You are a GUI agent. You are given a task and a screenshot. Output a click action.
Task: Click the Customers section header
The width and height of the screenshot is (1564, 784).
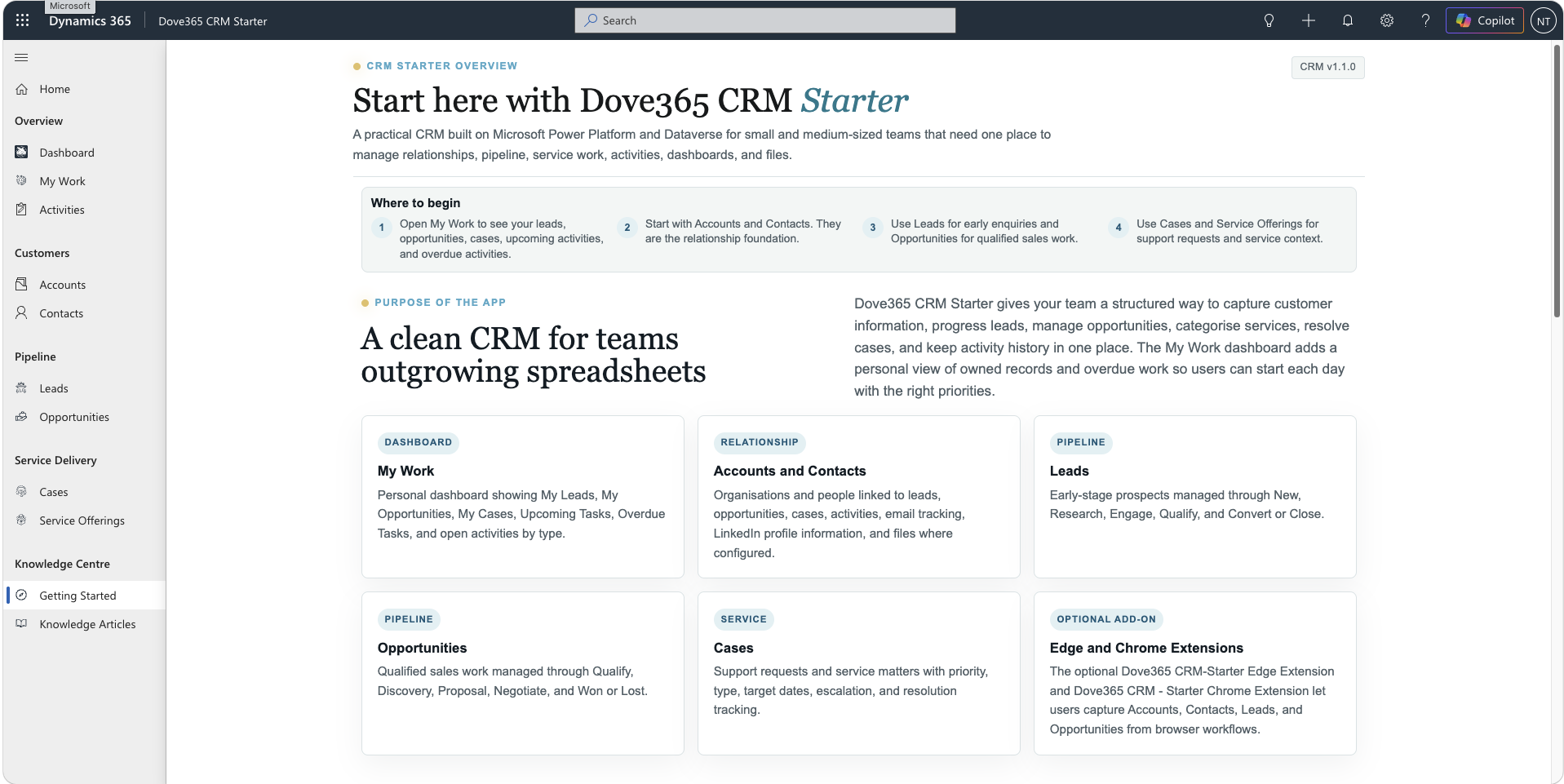point(42,253)
